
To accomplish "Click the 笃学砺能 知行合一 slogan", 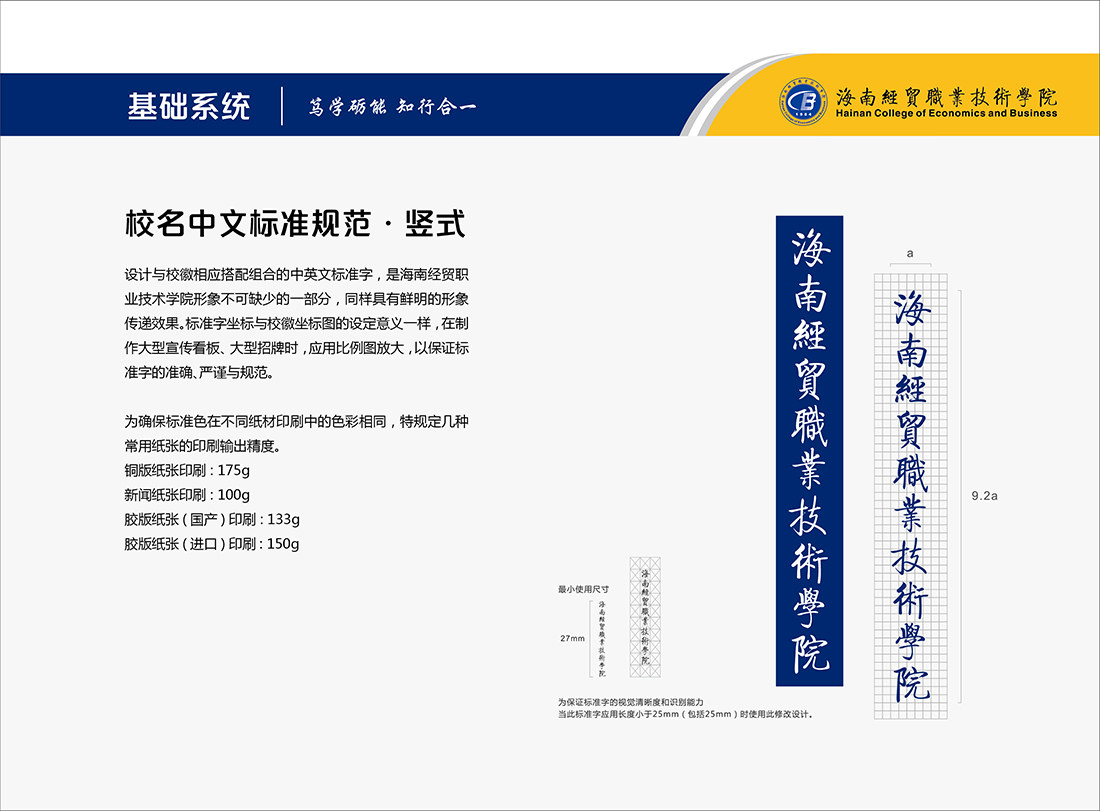I will pyautogui.click(x=392, y=107).
